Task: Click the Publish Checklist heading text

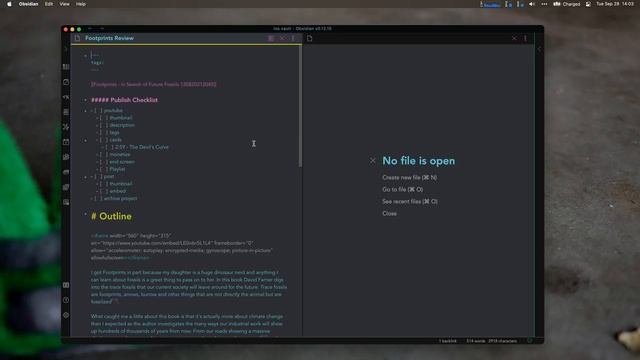Action: [134, 100]
